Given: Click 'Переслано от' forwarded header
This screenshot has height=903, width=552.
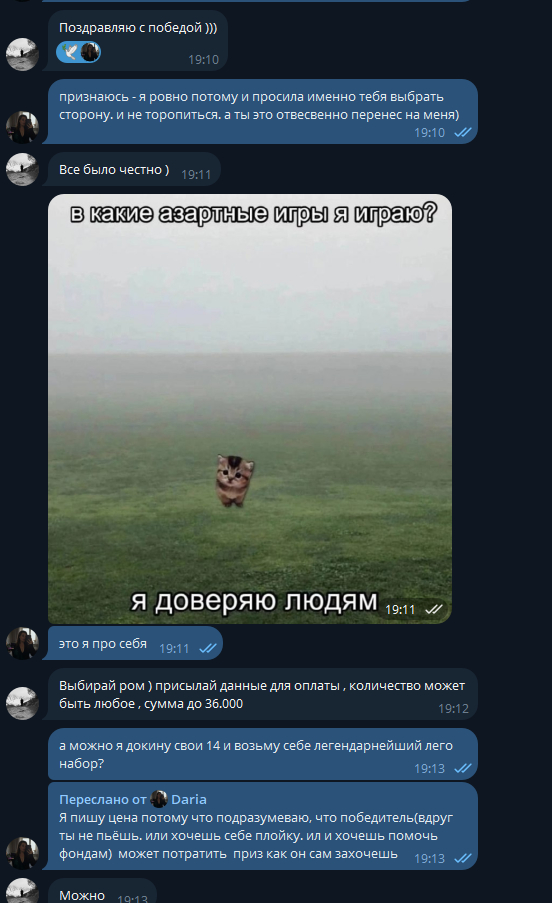Looking at the screenshot, I should [102, 799].
